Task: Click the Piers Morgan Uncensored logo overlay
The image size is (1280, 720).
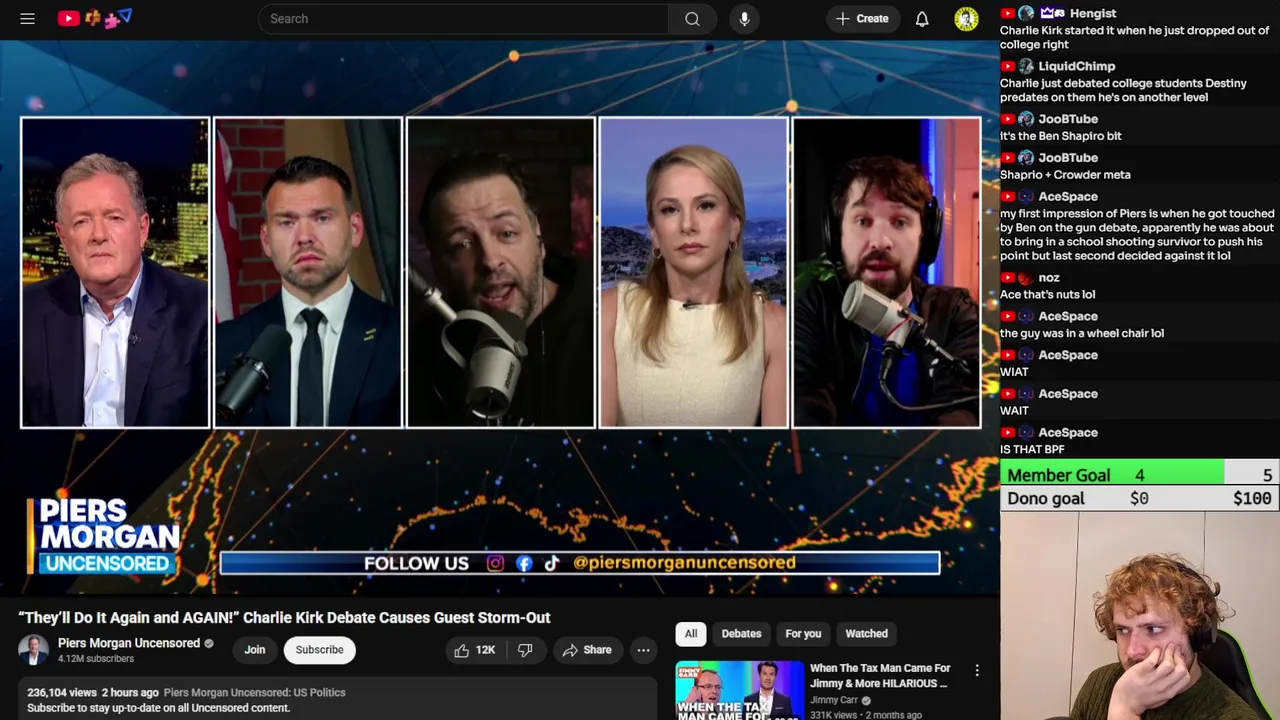Action: 105,536
